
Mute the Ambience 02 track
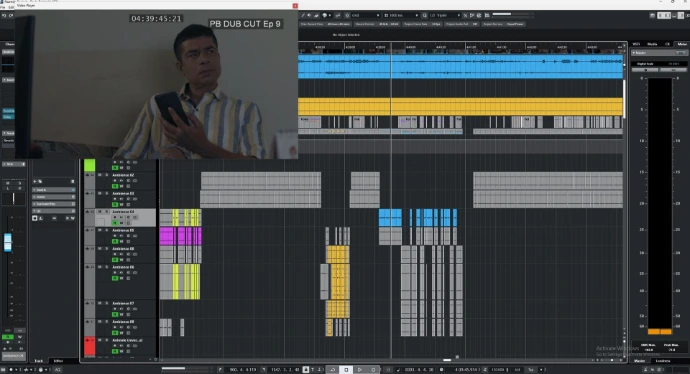(x=100, y=175)
